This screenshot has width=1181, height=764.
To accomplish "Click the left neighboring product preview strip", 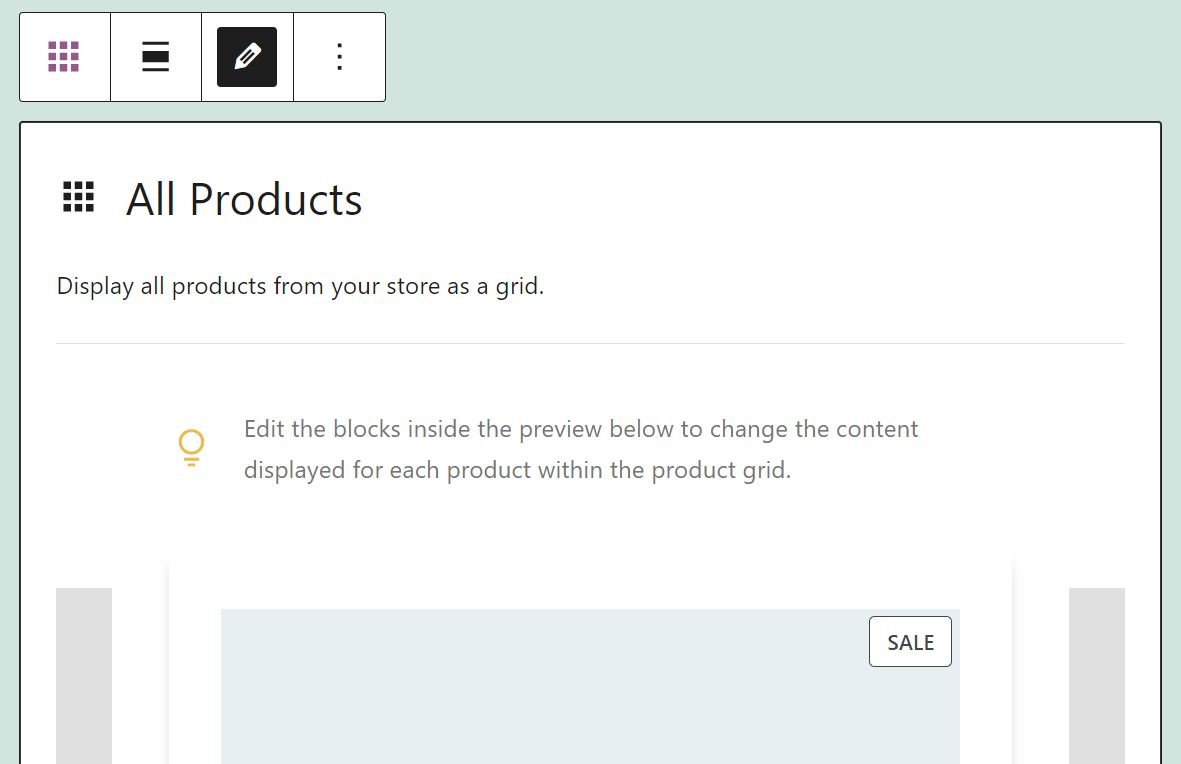I will (84, 675).
